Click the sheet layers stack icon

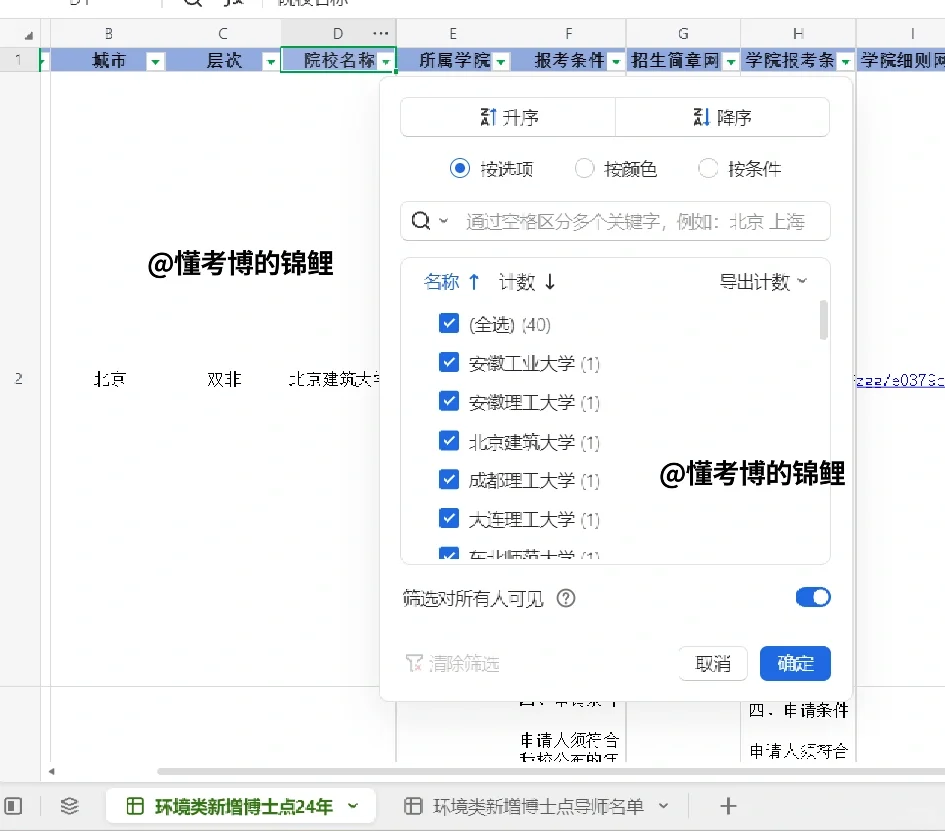[x=69, y=806]
